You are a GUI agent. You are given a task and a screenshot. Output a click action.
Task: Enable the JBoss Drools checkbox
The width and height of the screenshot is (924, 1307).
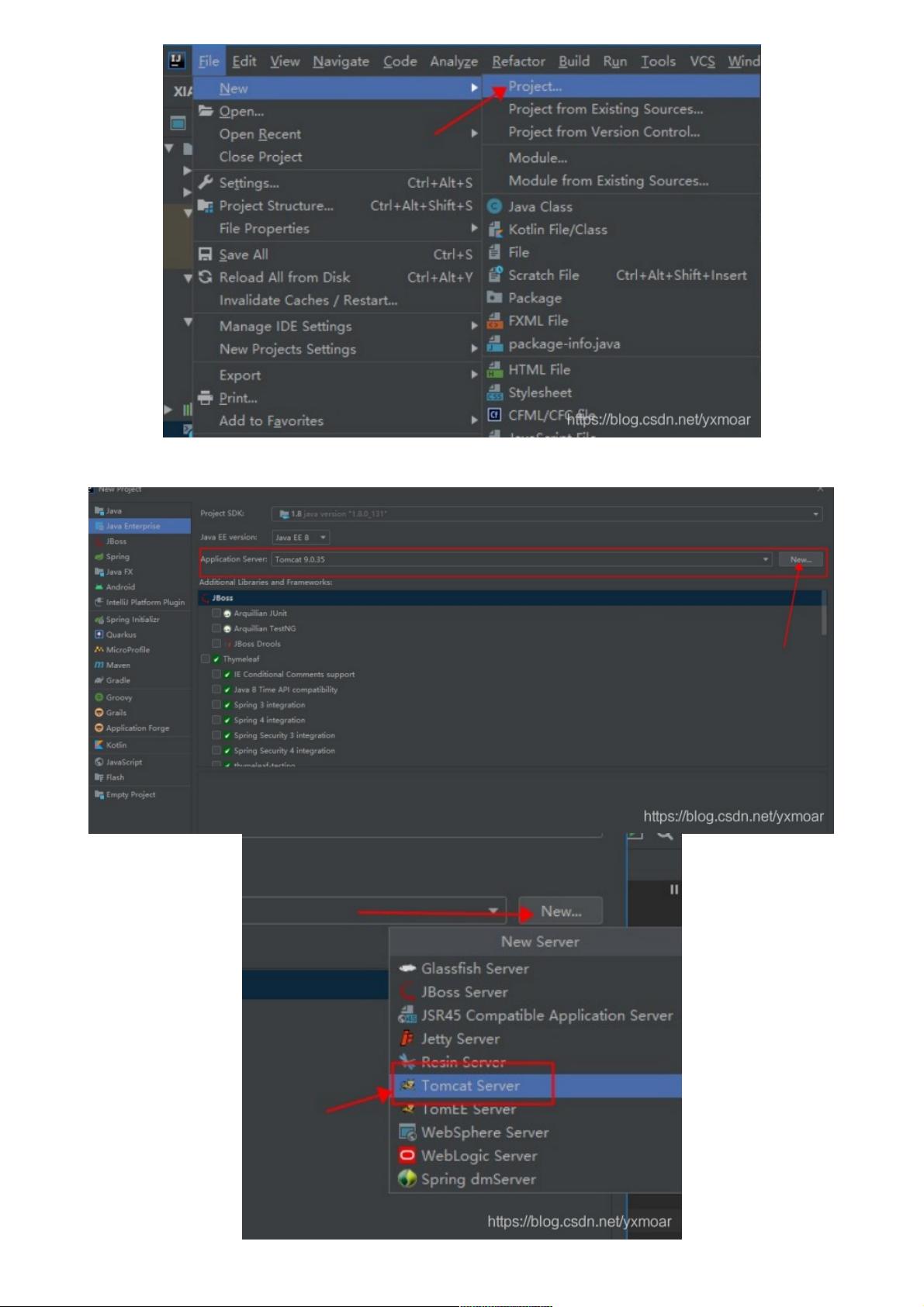(x=216, y=644)
